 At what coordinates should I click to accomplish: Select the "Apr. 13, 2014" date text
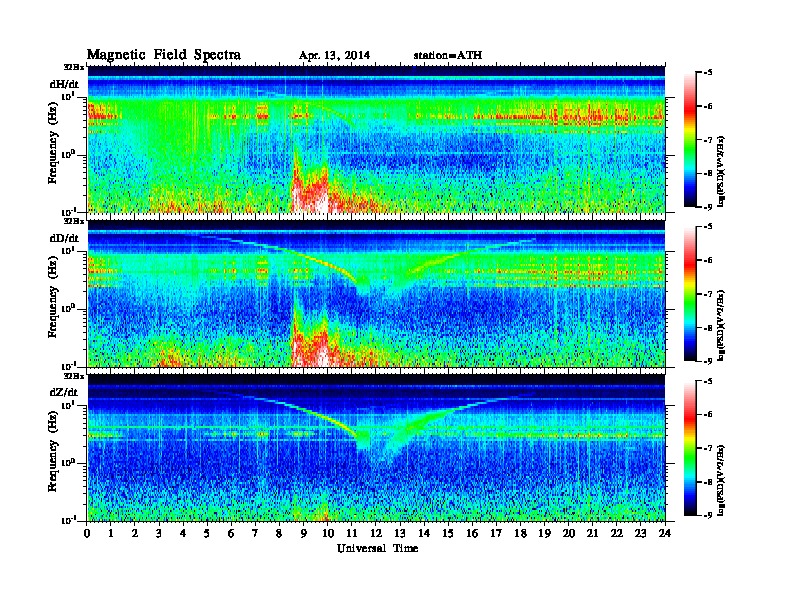[x=334, y=56]
